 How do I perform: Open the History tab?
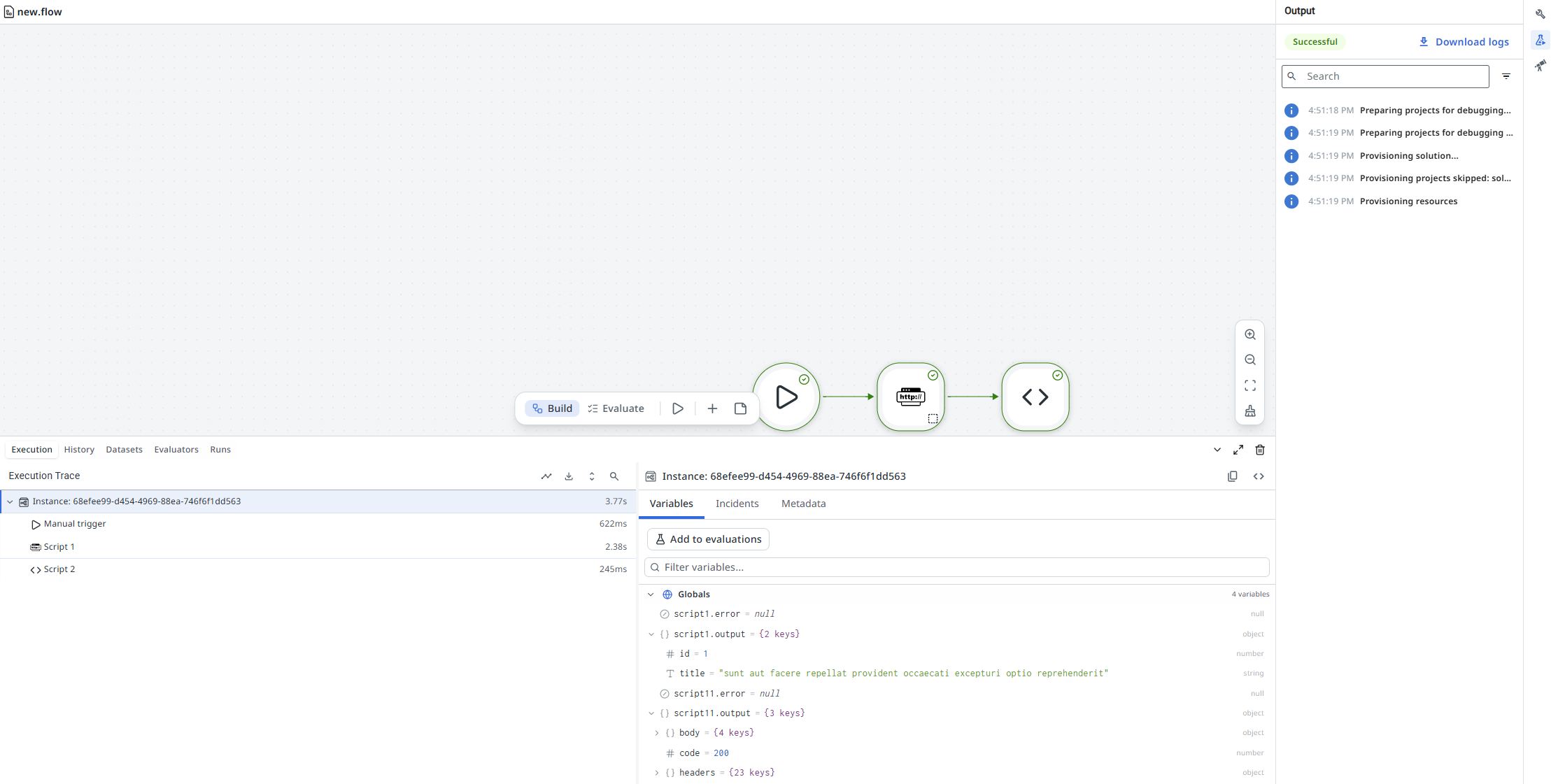79,450
